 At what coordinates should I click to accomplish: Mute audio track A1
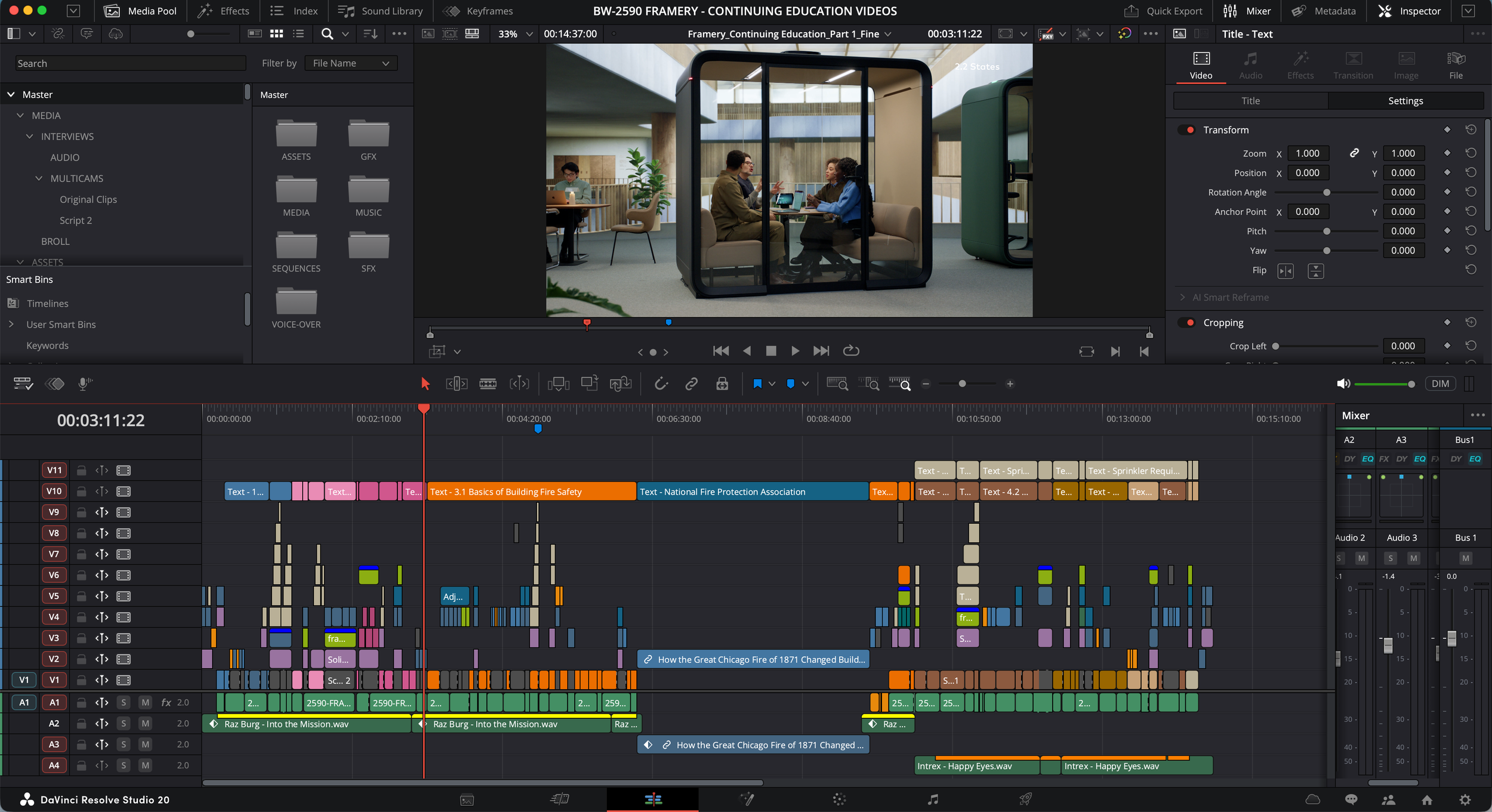tap(145, 702)
